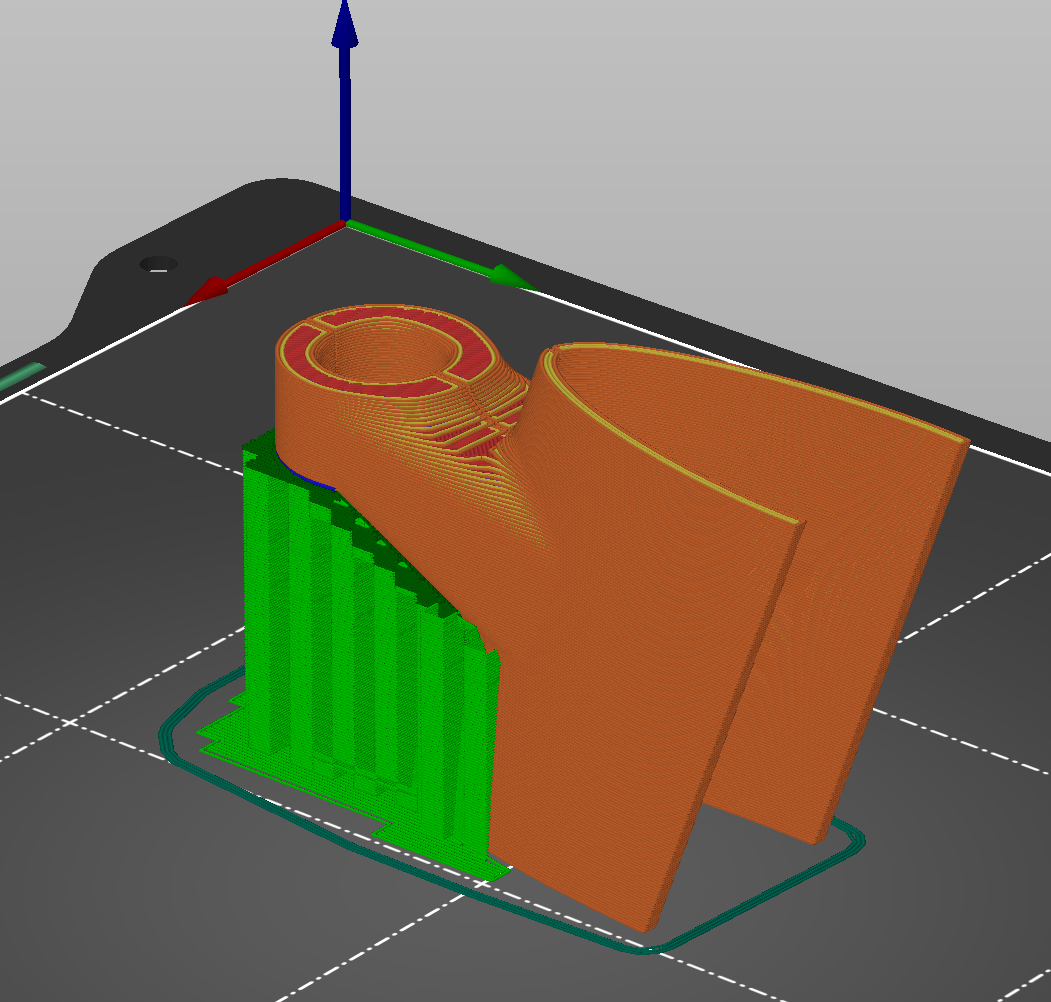The width and height of the screenshot is (1051, 1002).
Task: Click the green purge line at the bed's left edge
Action: point(20,378)
